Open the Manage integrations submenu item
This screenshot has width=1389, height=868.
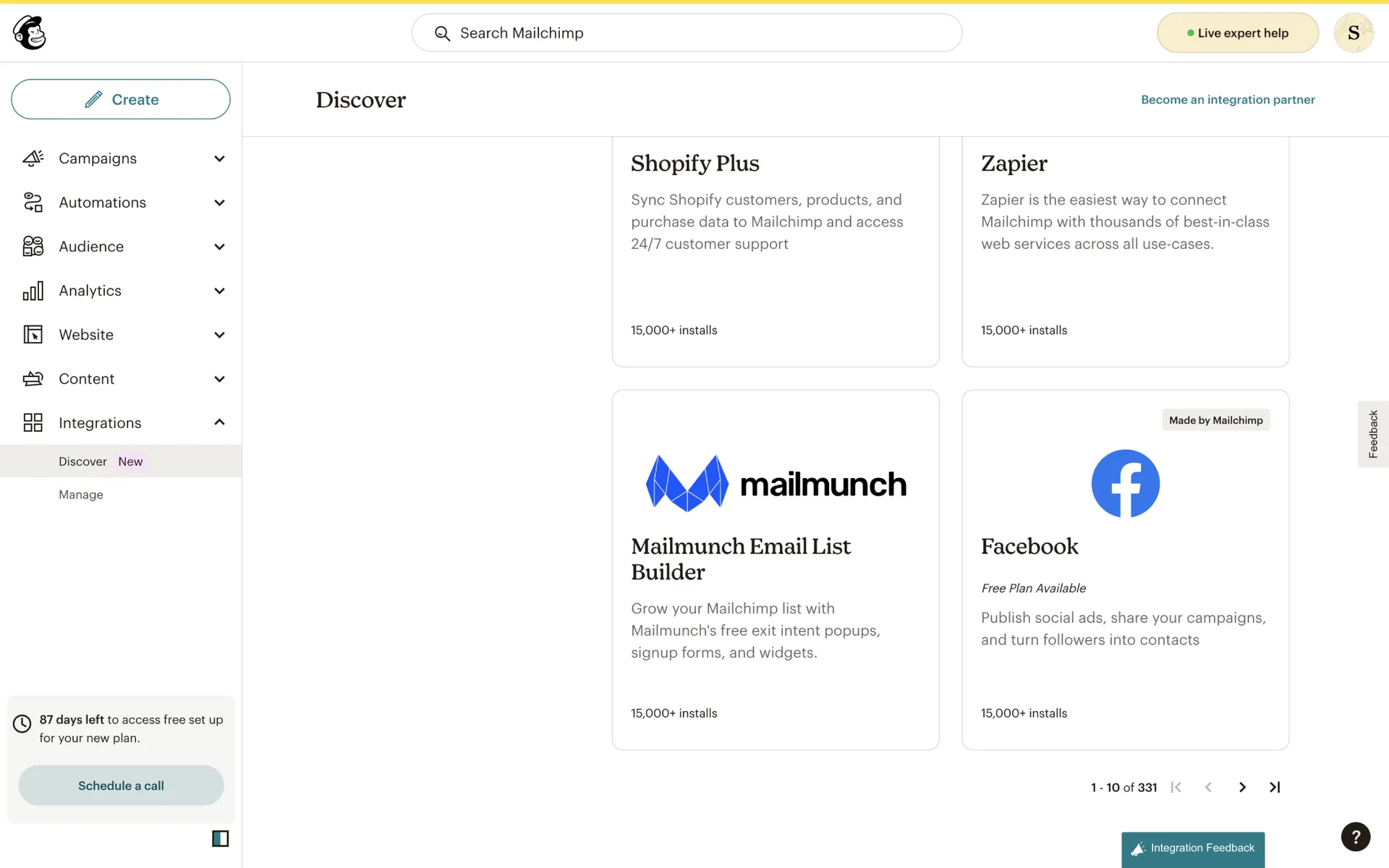[81, 495]
